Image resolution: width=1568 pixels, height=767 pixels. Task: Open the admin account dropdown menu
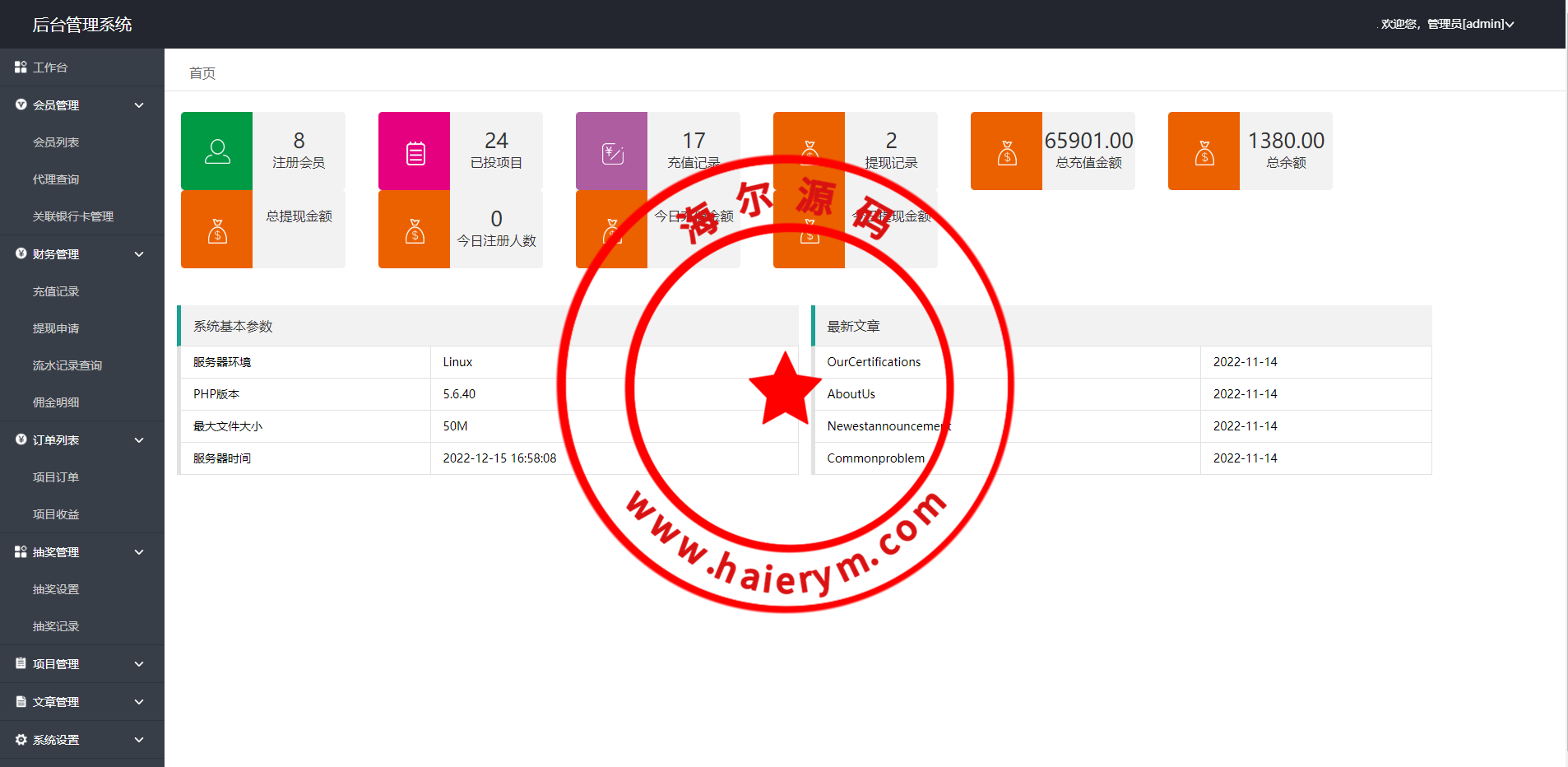(1448, 24)
